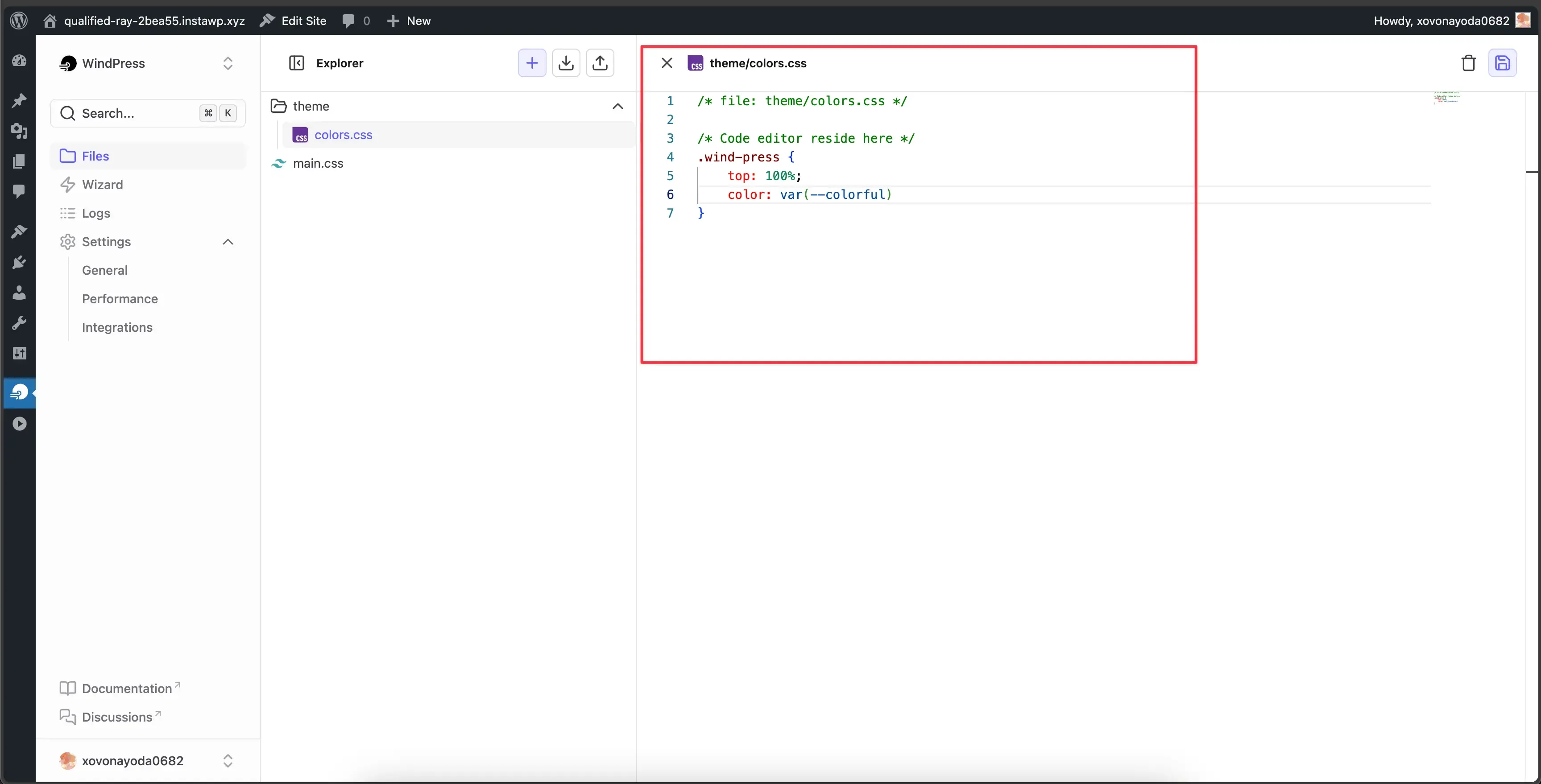
Task: Expand the xovonayoda0682 user menu
Action: click(228, 761)
